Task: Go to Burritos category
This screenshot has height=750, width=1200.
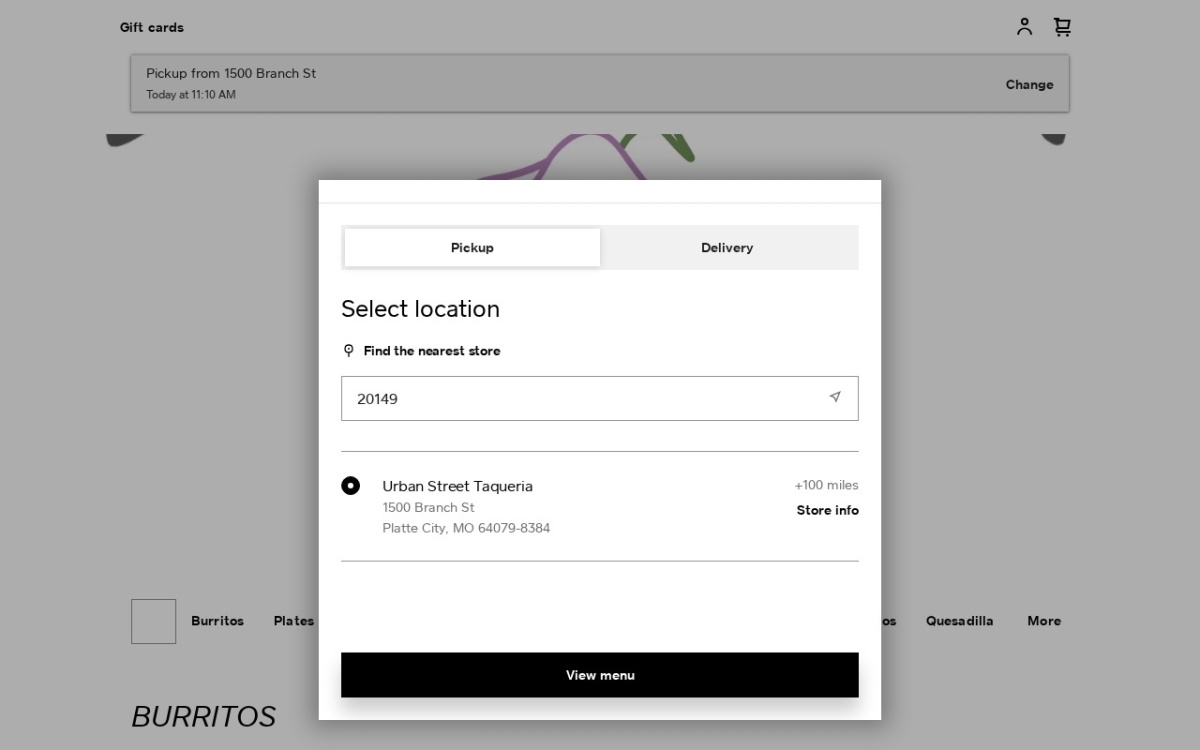Action: [x=217, y=621]
